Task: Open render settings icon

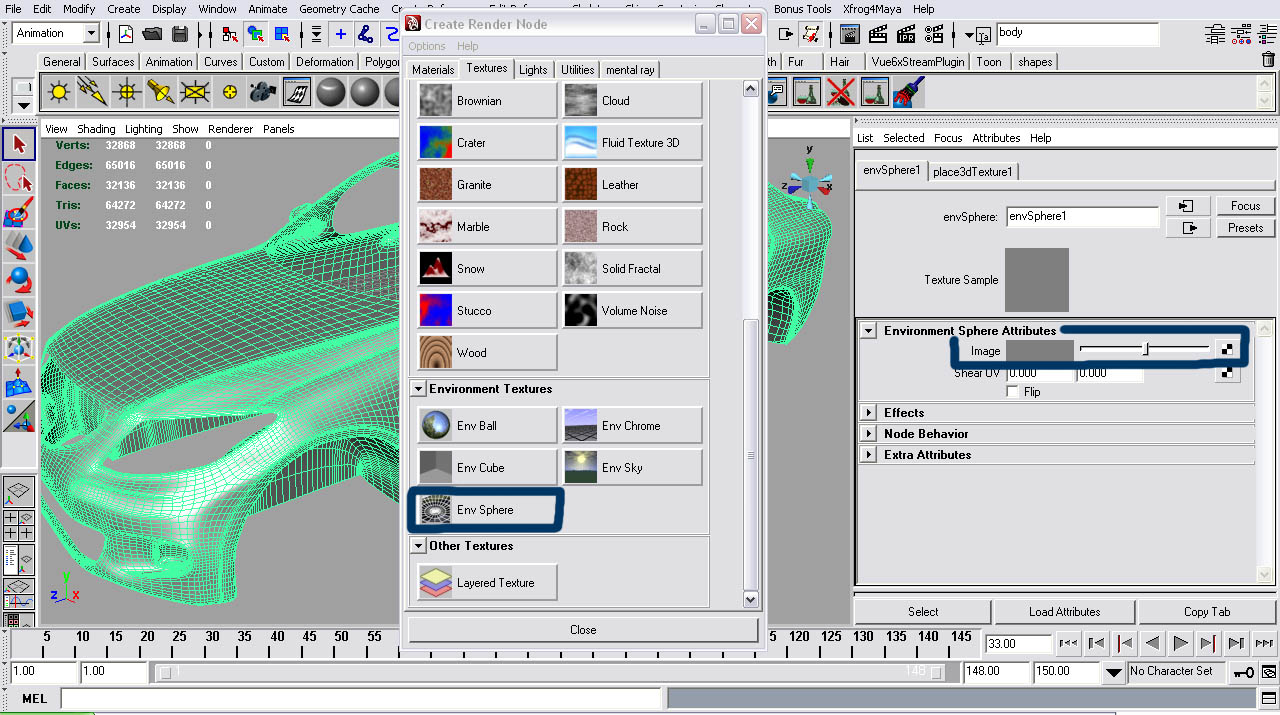Action: click(934, 33)
